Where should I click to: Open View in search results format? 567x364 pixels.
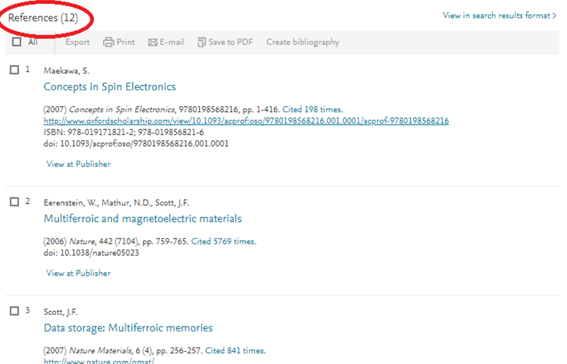coord(499,16)
